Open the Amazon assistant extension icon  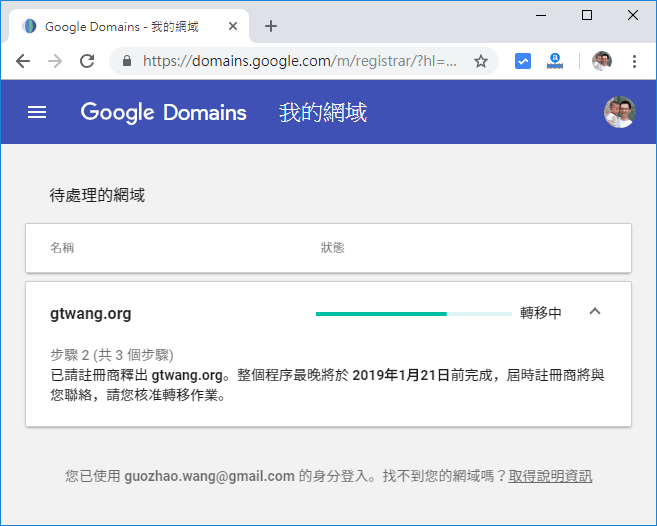[555, 61]
